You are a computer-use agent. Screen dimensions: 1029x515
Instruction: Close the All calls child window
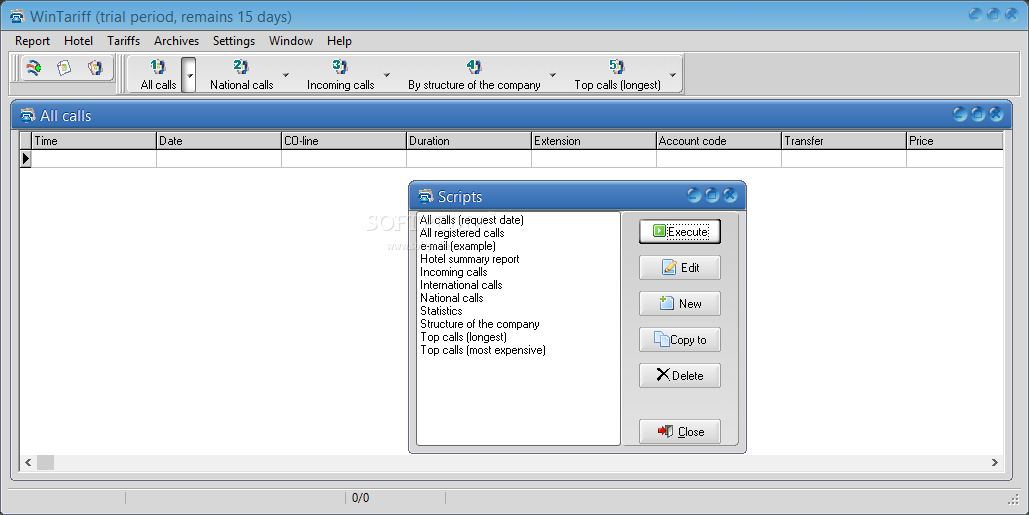click(x=996, y=114)
